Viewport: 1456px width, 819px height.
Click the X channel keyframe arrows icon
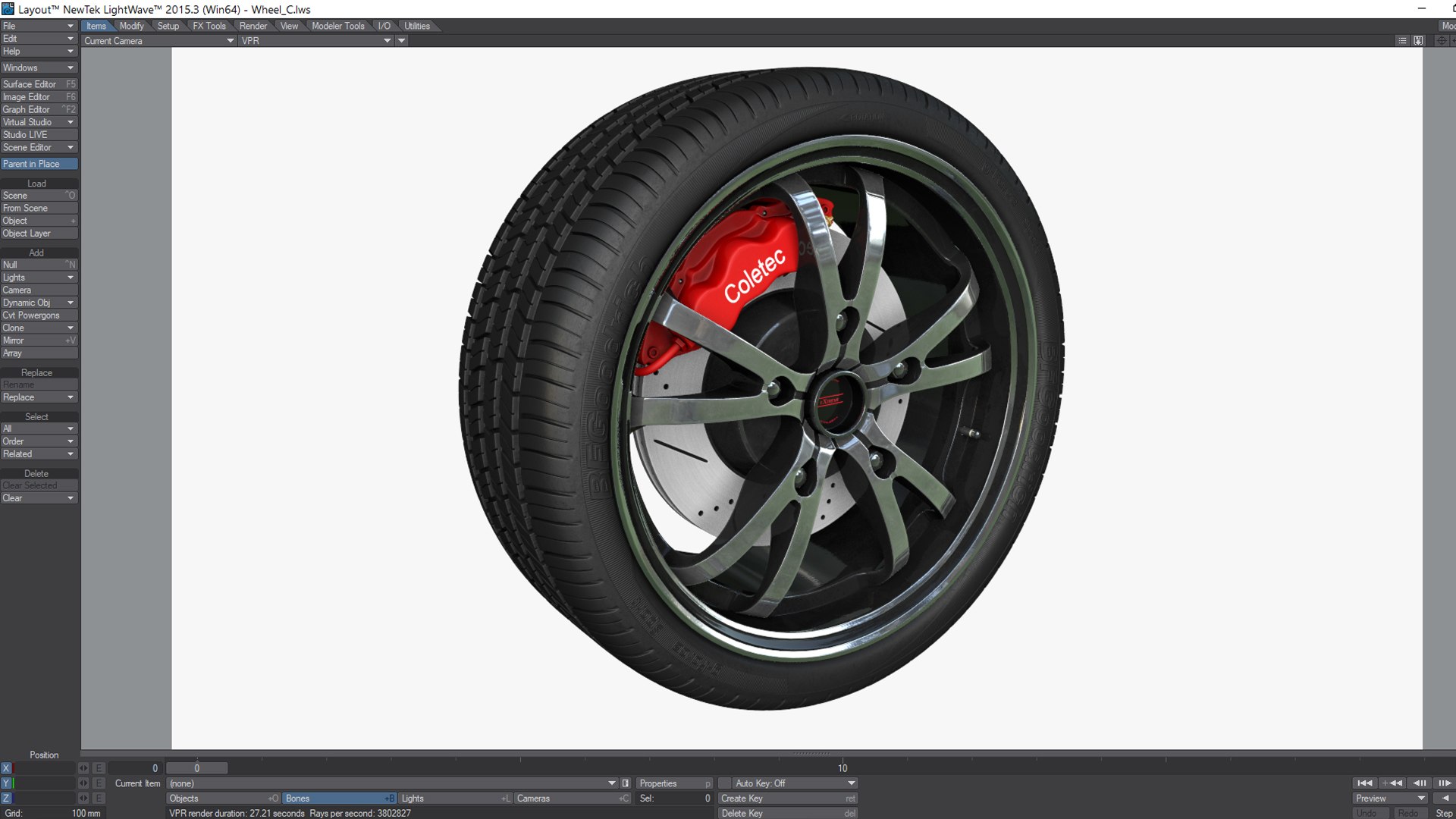coord(83,768)
